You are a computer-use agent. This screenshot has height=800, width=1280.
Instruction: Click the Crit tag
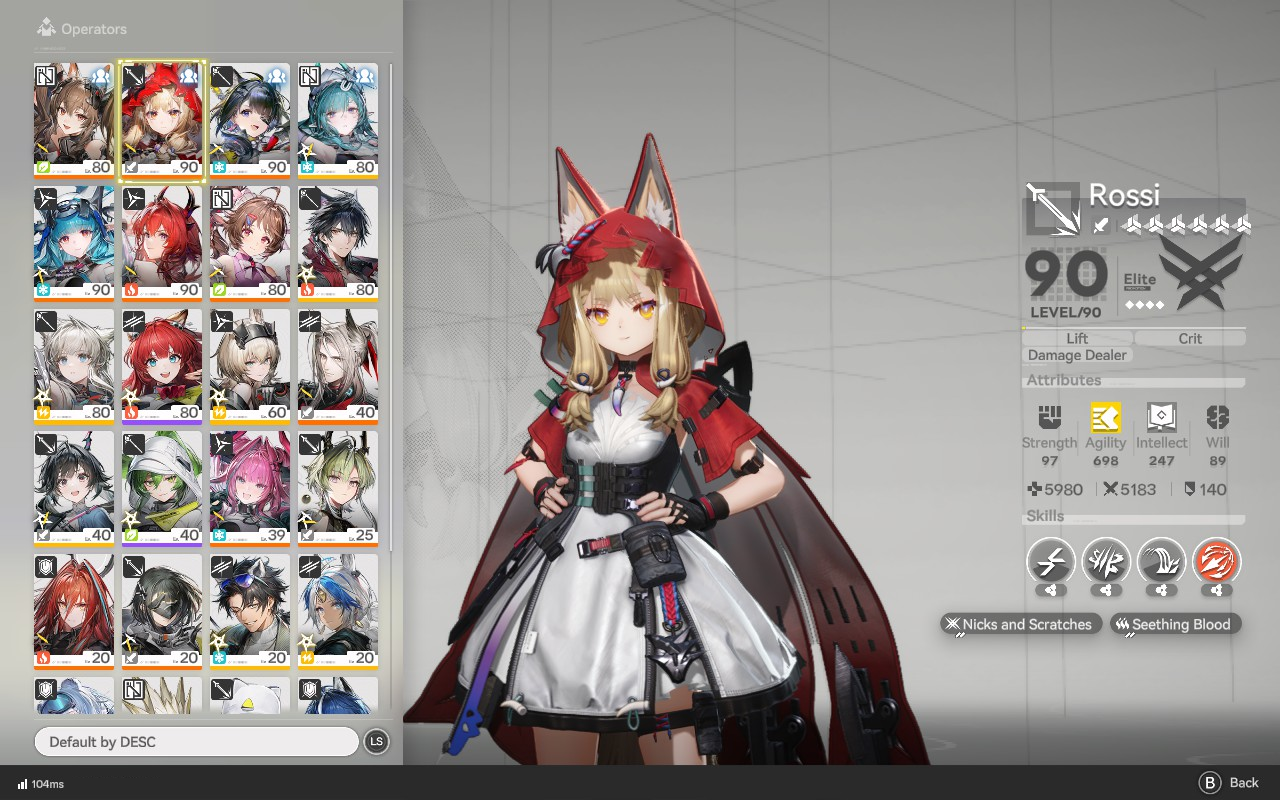[1190, 338]
